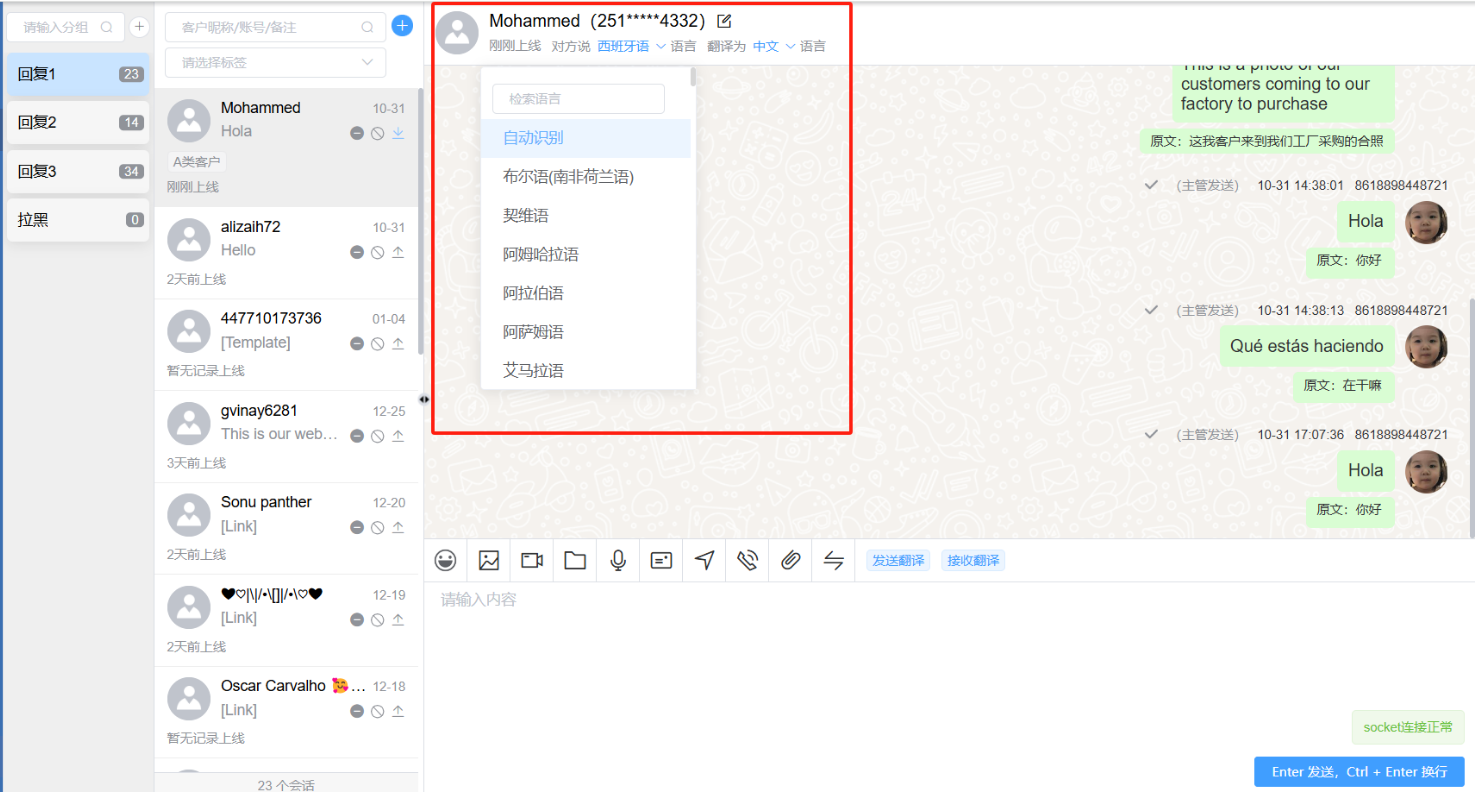Click the block icon on alizaih72 row
The image size is (1475, 792).
(x=377, y=252)
